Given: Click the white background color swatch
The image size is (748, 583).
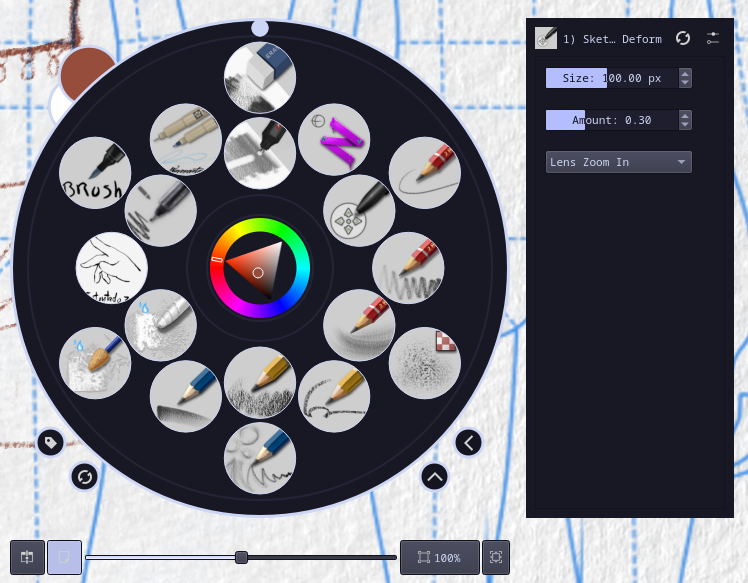Looking at the screenshot, I should 57,106.
